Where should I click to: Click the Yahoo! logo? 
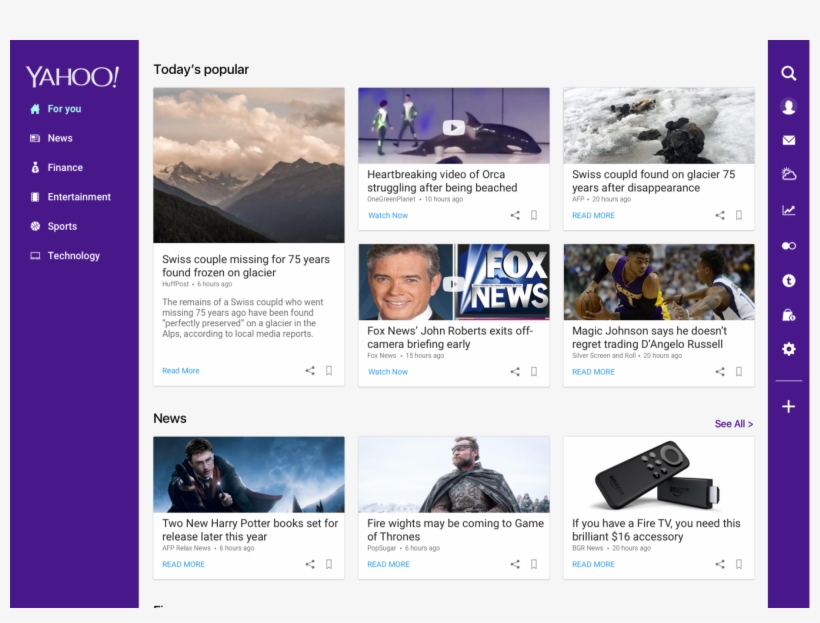[73, 76]
